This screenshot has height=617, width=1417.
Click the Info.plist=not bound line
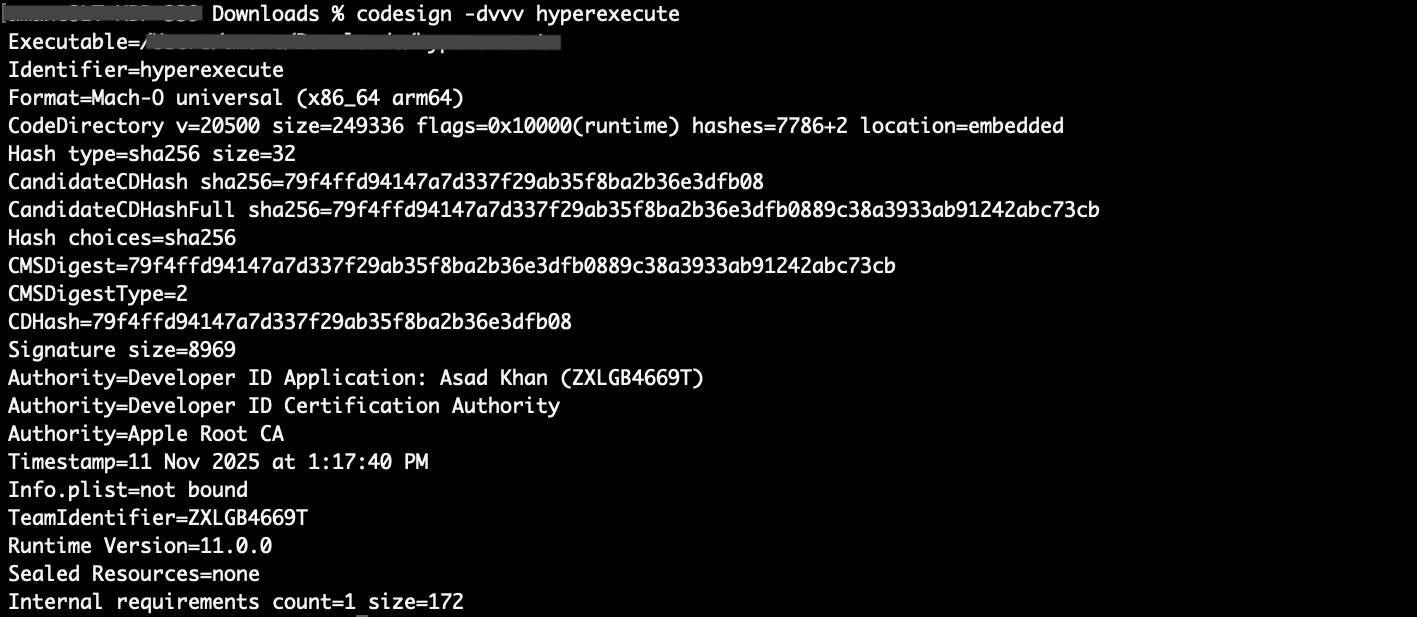click(128, 490)
